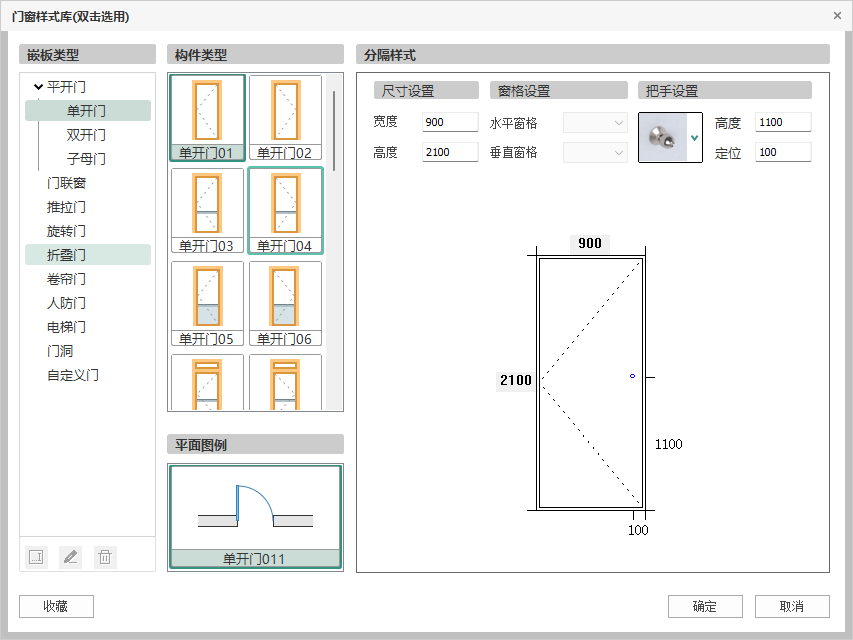
Task: Select the 单开门01 door thumbnail
Action: pos(207,118)
